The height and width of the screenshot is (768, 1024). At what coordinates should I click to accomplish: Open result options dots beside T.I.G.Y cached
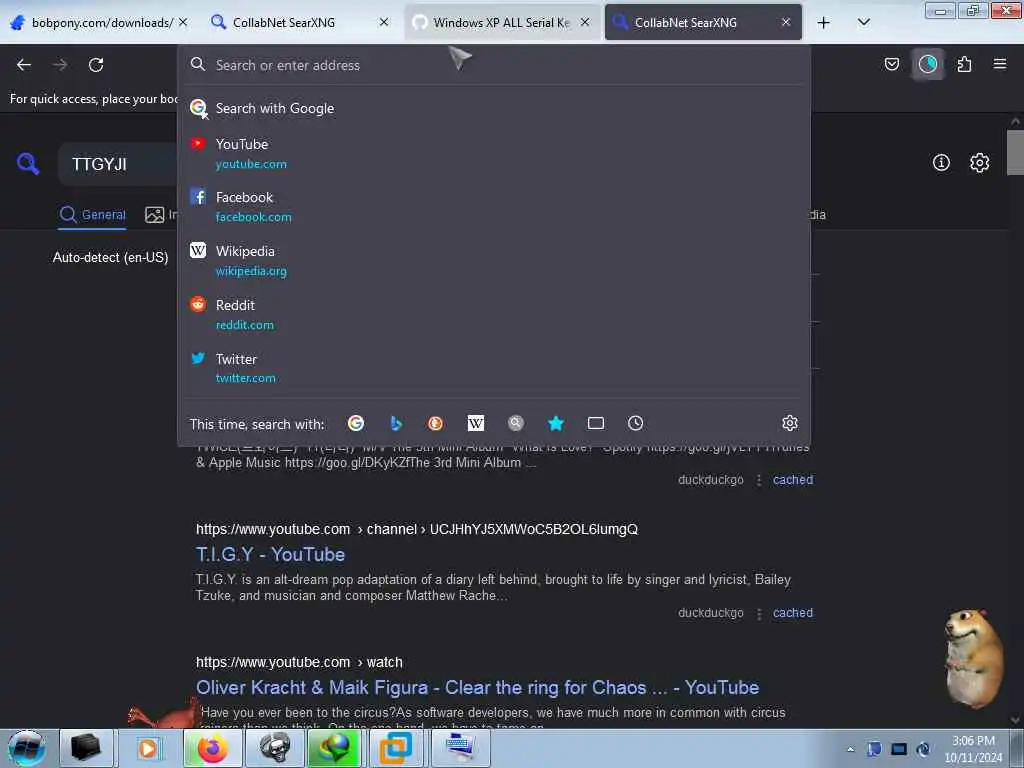click(759, 613)
